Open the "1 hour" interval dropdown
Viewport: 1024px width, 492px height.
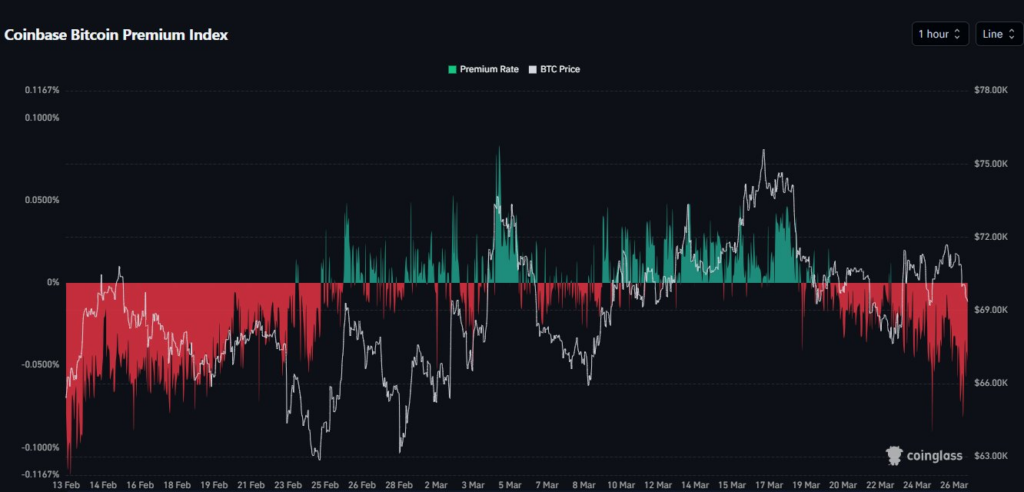[x=939, y=34]
